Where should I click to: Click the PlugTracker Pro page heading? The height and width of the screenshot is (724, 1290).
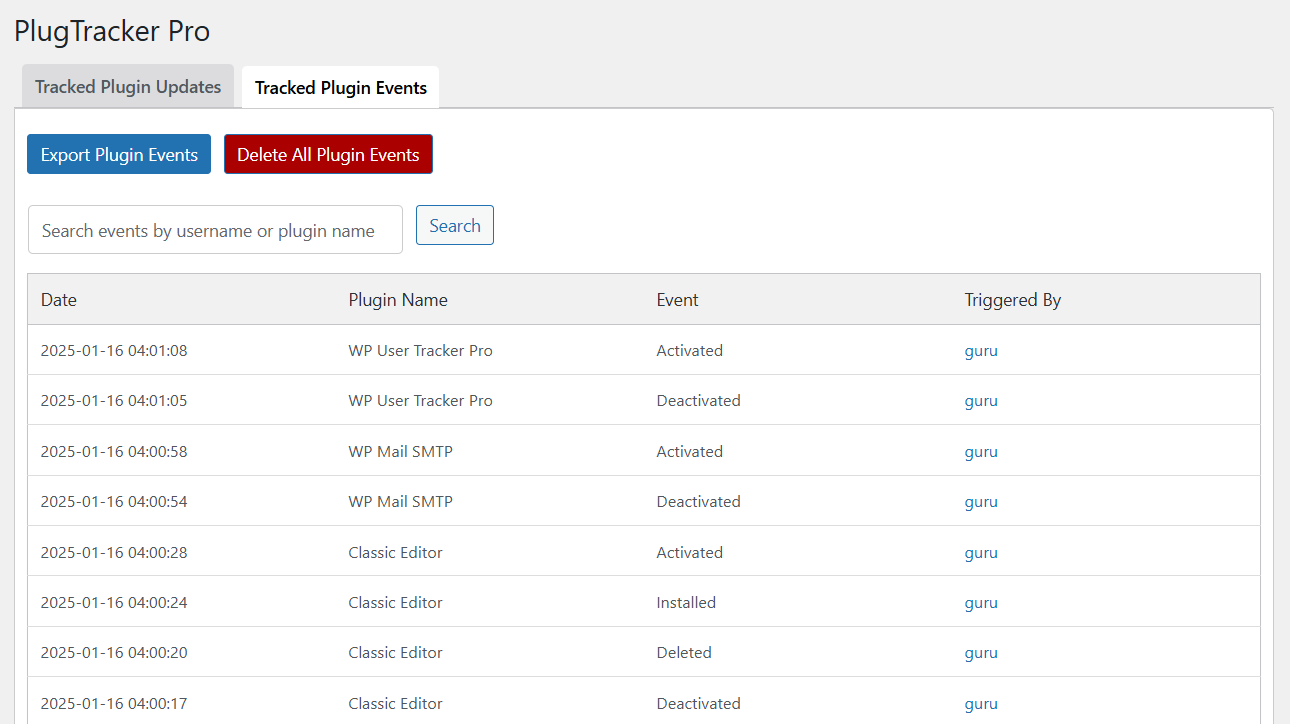pos(112,31)
